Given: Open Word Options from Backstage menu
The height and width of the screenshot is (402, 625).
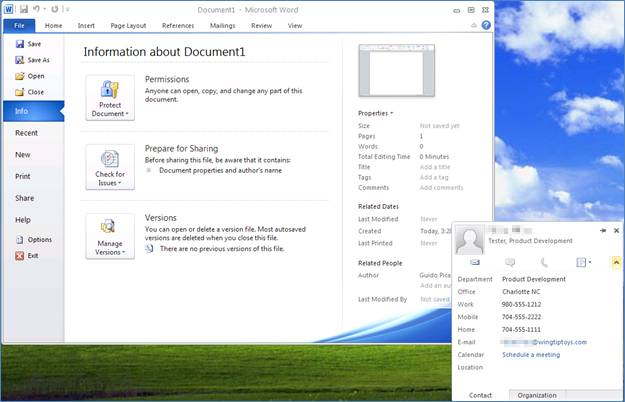Looking at the screenshot, I should [x=33, y=239].
